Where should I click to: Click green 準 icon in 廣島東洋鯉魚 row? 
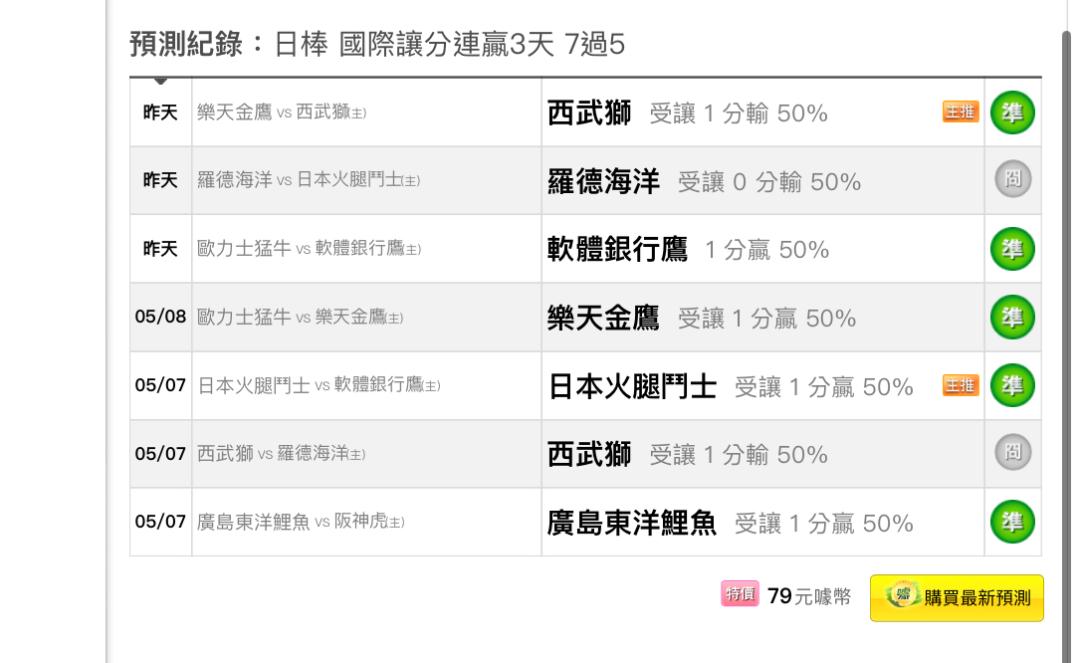pos(1012,521)
